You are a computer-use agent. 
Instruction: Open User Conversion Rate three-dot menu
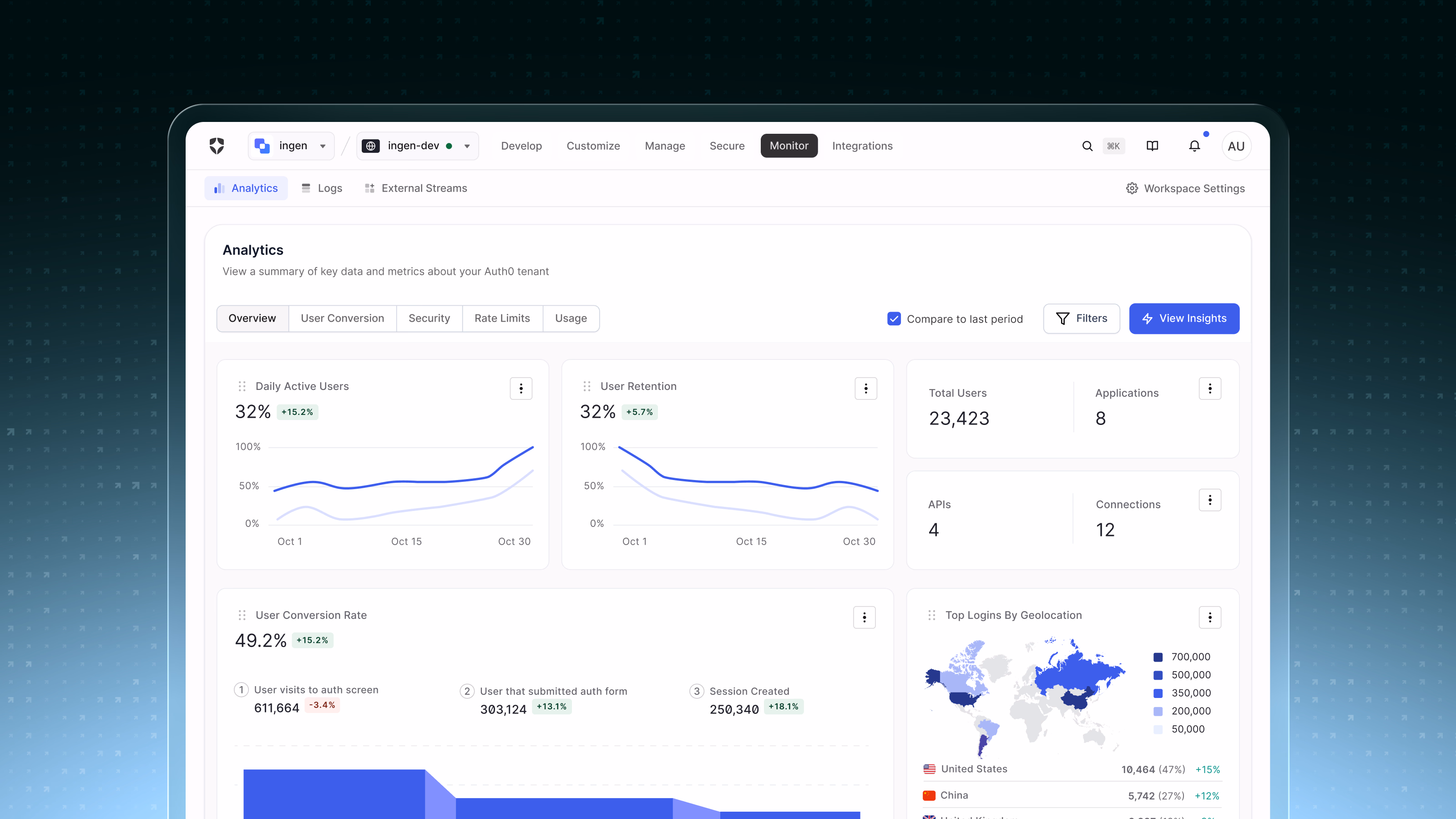(864, 617)
